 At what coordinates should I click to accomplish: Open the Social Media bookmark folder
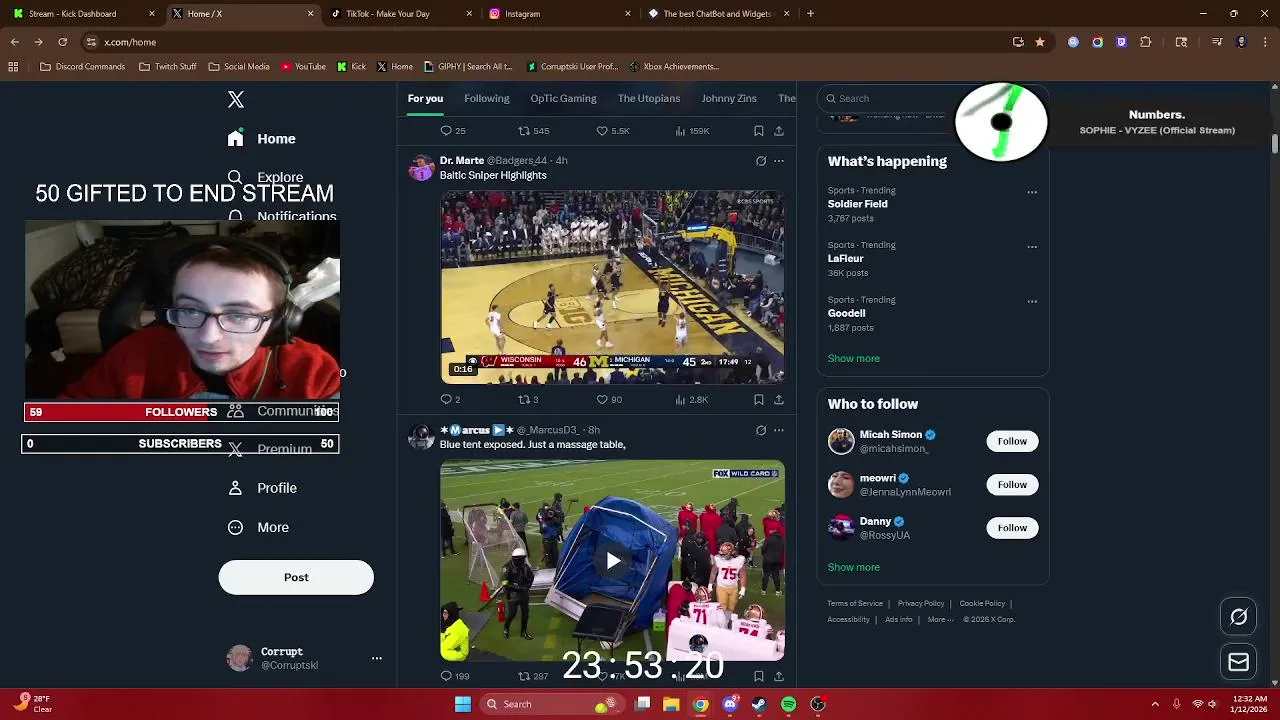point(239,67)
